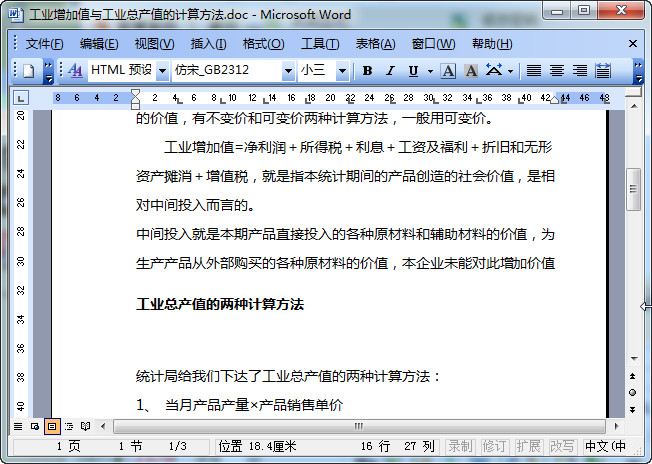Click the Word document icon in title bar

pyautogui.click(x=16, y=15)
